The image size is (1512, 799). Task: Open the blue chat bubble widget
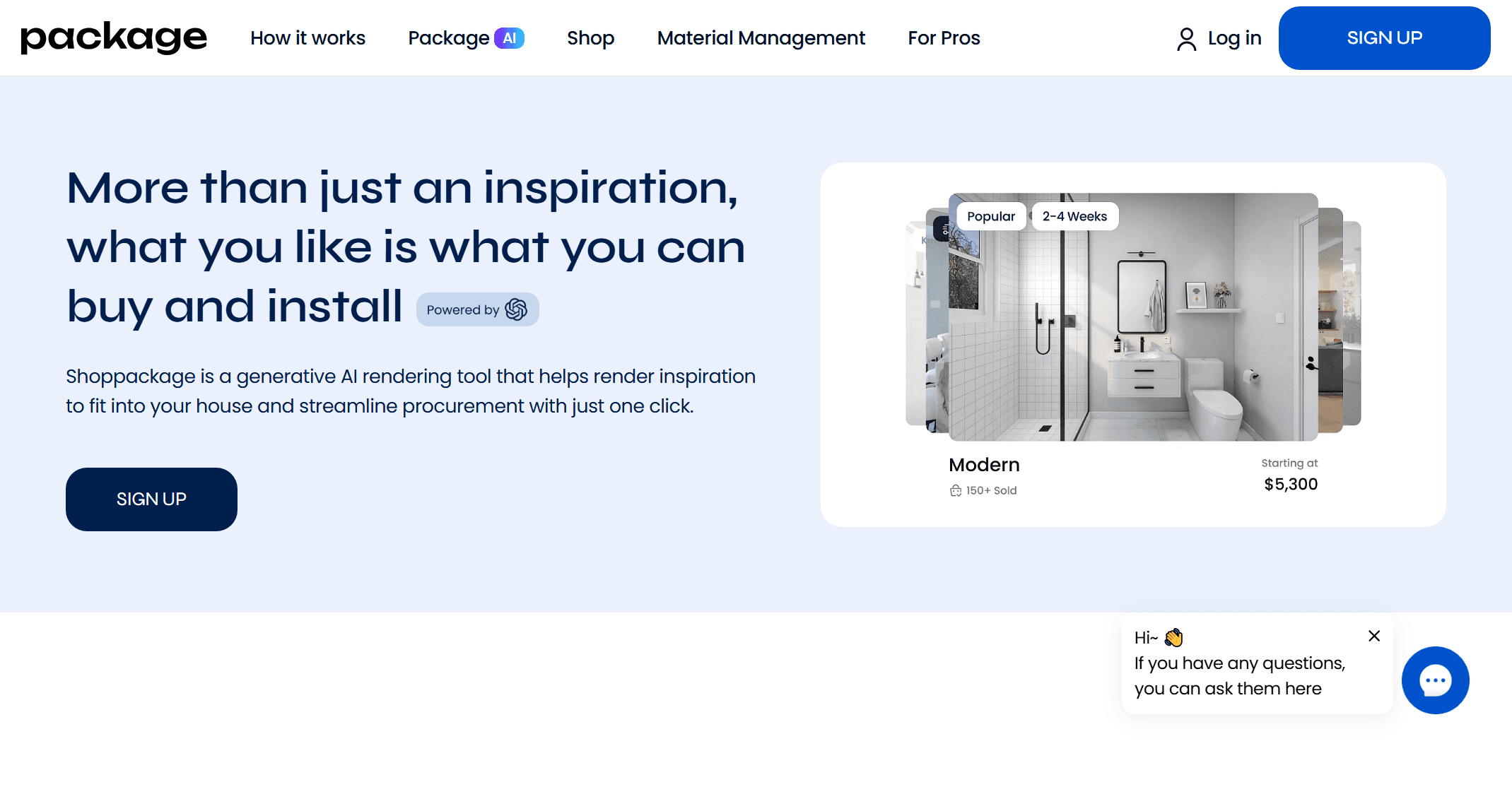click(1435, 680)
